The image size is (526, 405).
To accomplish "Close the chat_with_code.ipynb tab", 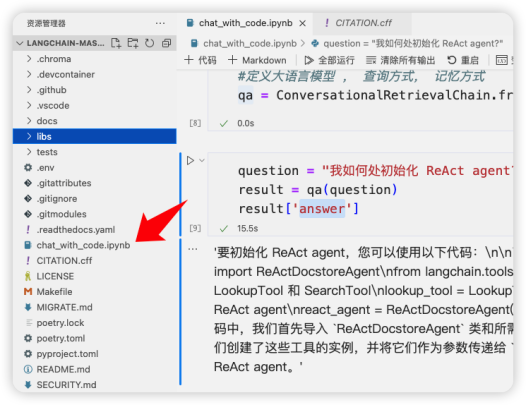I will [302, 23].
